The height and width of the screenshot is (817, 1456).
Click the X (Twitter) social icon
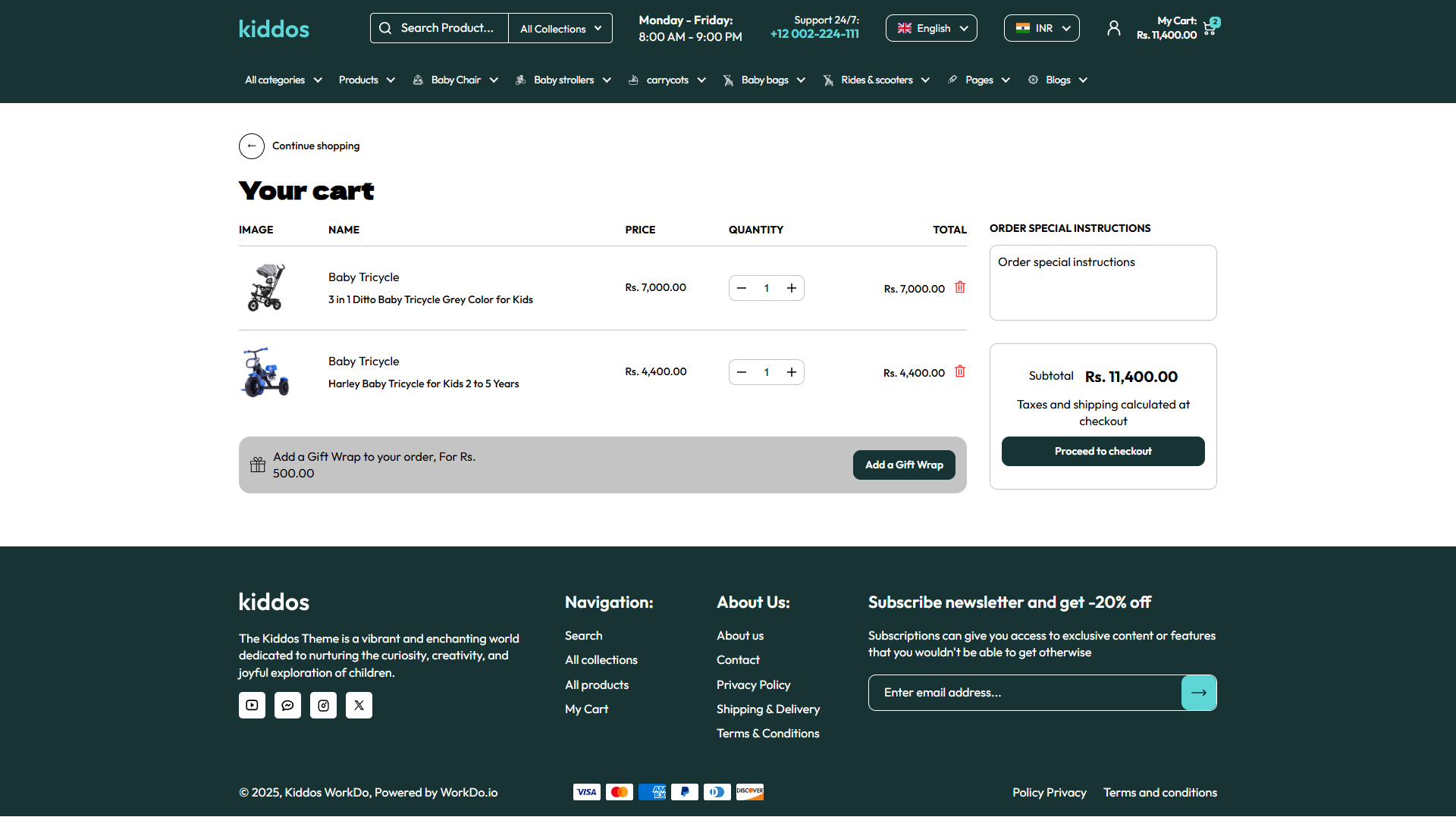pyautogui.click(x=359, y=705)
